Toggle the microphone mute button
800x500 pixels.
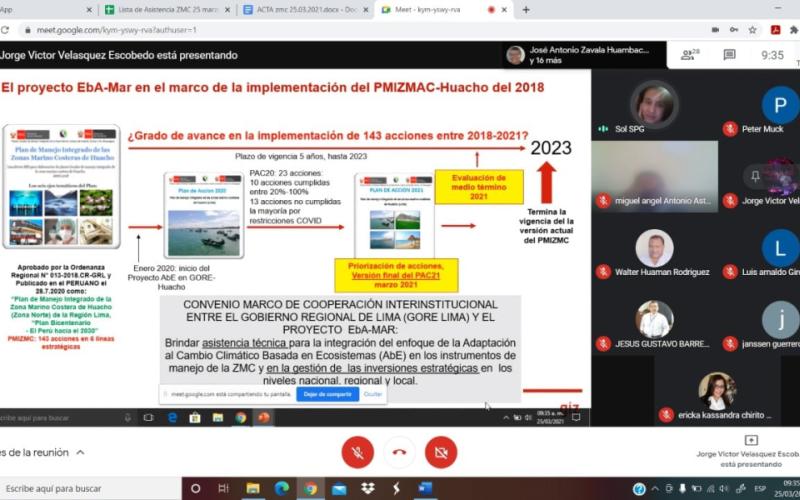(x=357, y=453)
